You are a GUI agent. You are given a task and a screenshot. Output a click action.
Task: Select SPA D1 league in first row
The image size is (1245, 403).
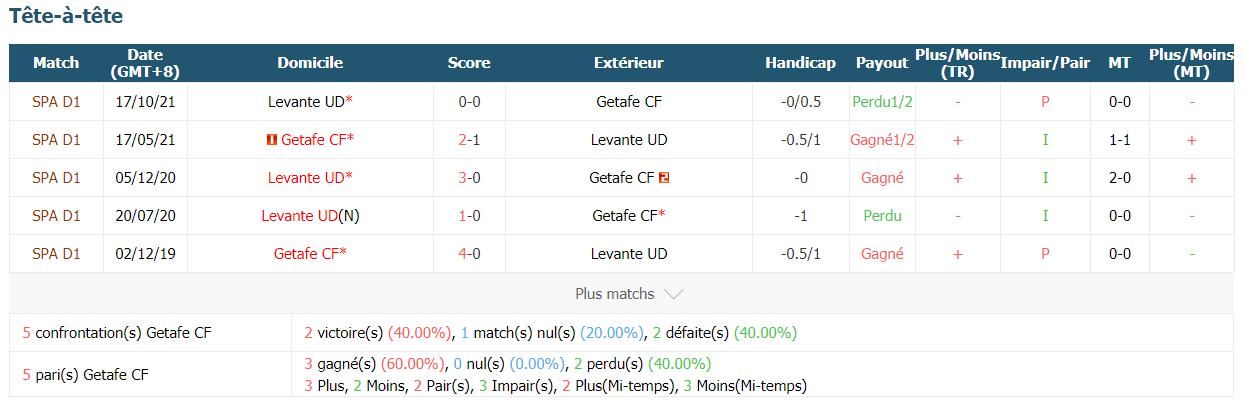[56, 102]
